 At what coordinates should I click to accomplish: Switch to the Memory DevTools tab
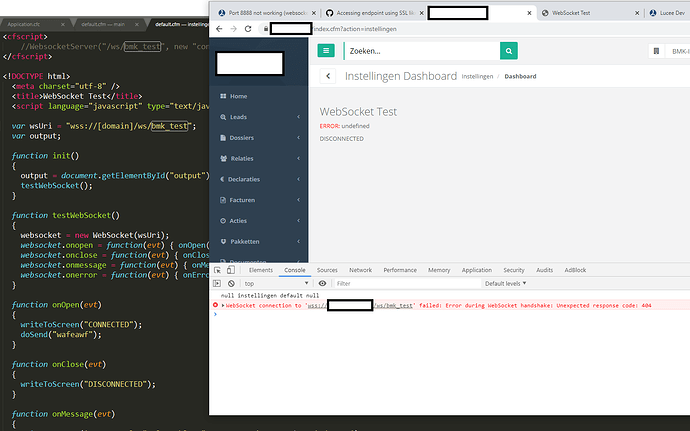(x=439, y=270)
